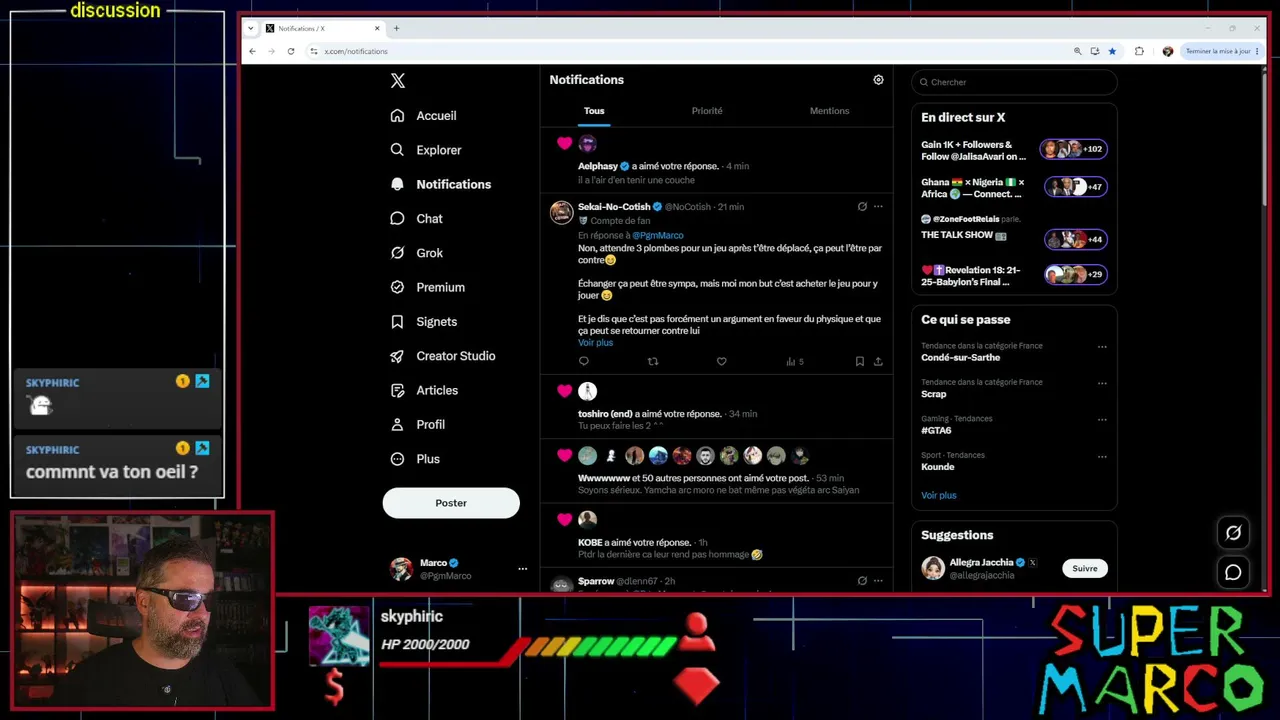Open the KOBE like notification

pyautogui.click(x=716, y=535)
